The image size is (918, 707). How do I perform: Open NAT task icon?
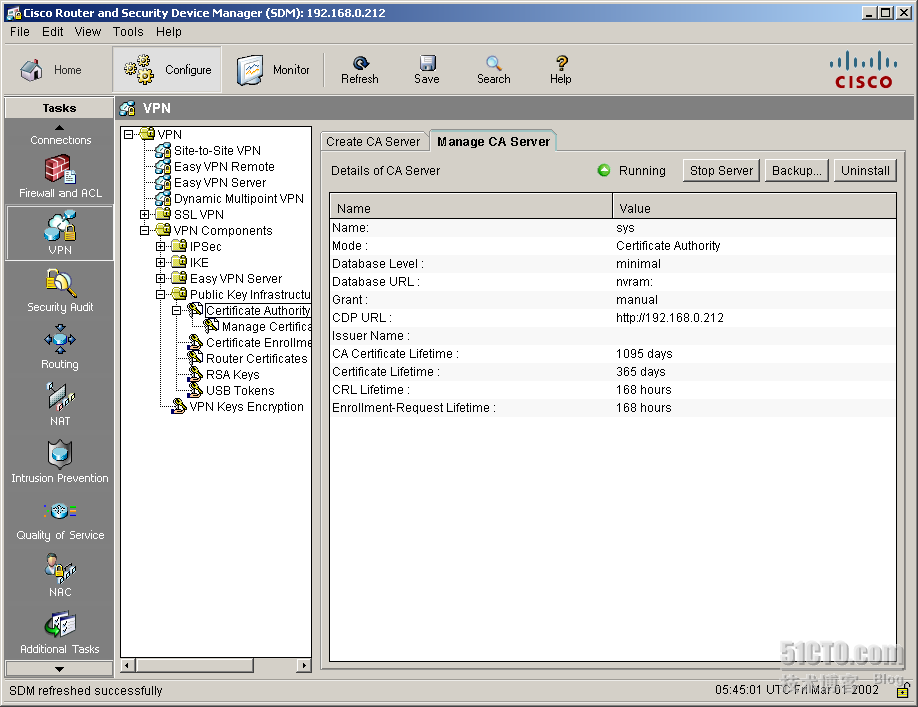coord(60,404)
